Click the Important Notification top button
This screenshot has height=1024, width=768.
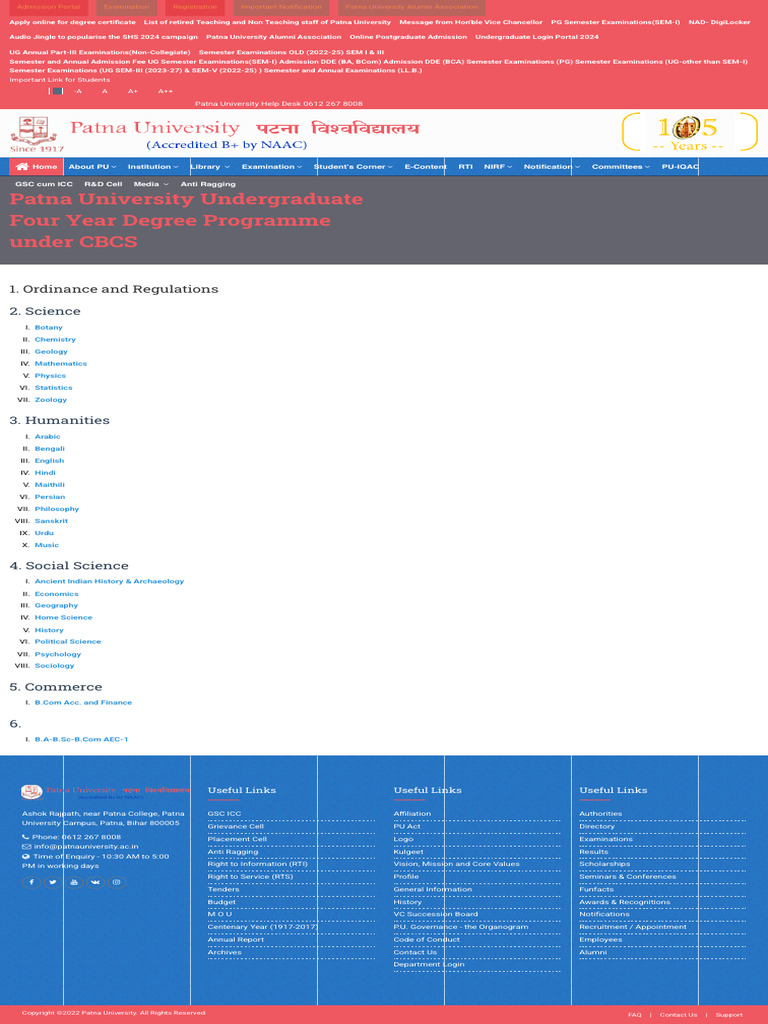281,7
